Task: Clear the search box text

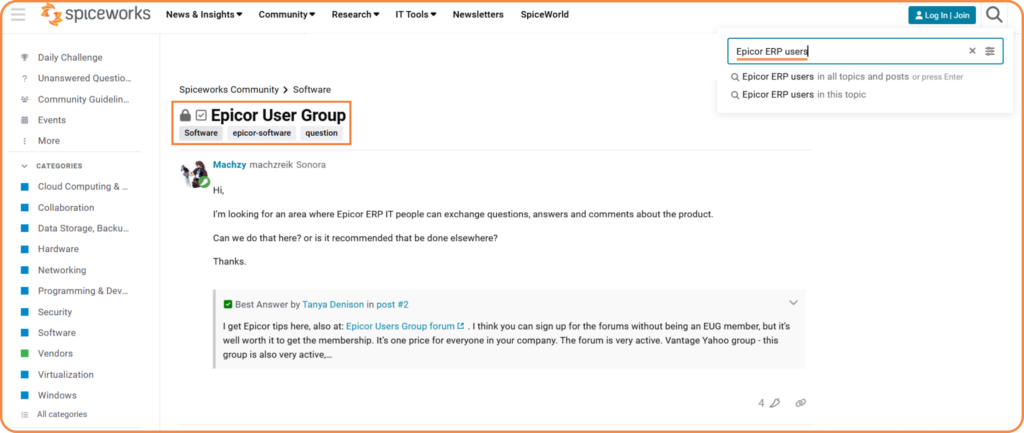Action: point(972,51)
